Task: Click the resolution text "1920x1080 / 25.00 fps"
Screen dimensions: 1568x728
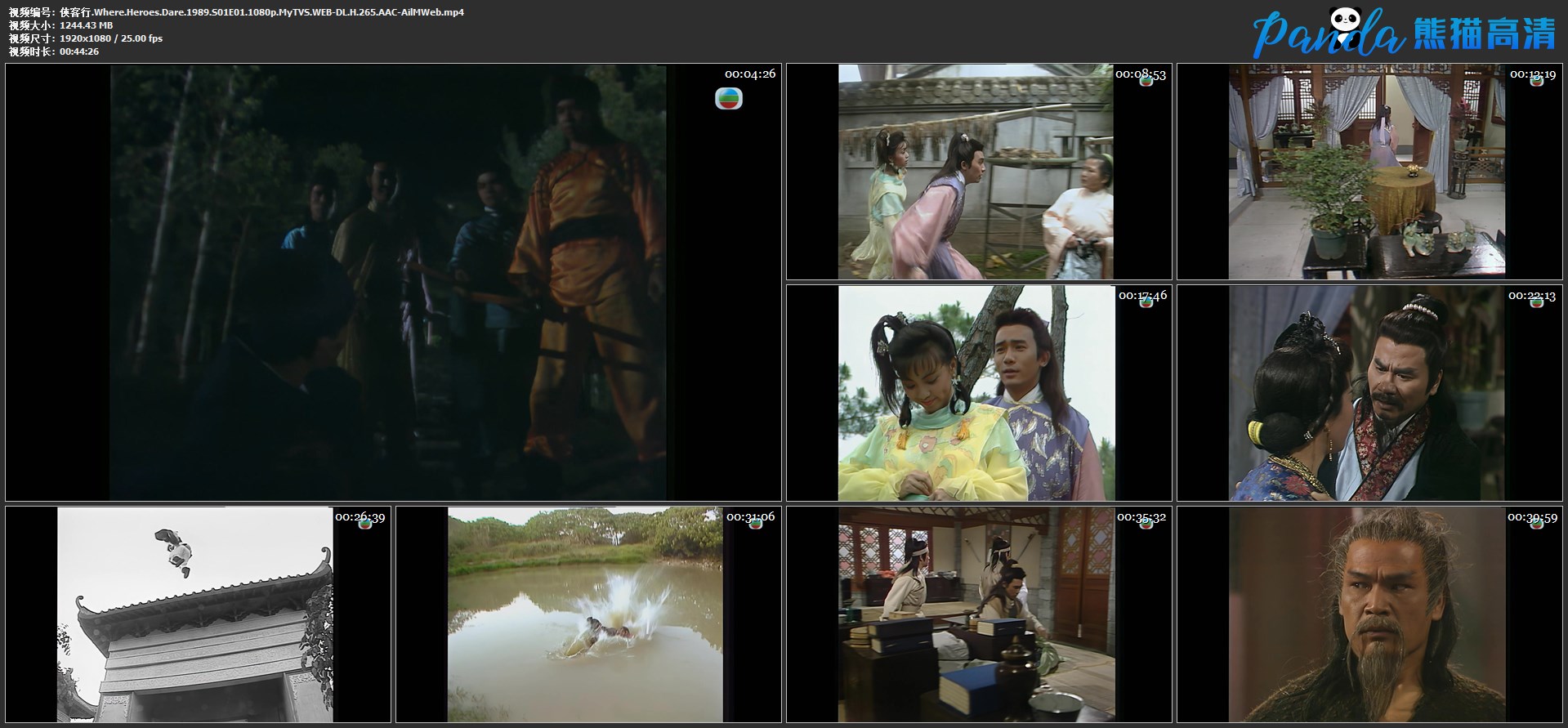Action: click(x=111, y=38)
